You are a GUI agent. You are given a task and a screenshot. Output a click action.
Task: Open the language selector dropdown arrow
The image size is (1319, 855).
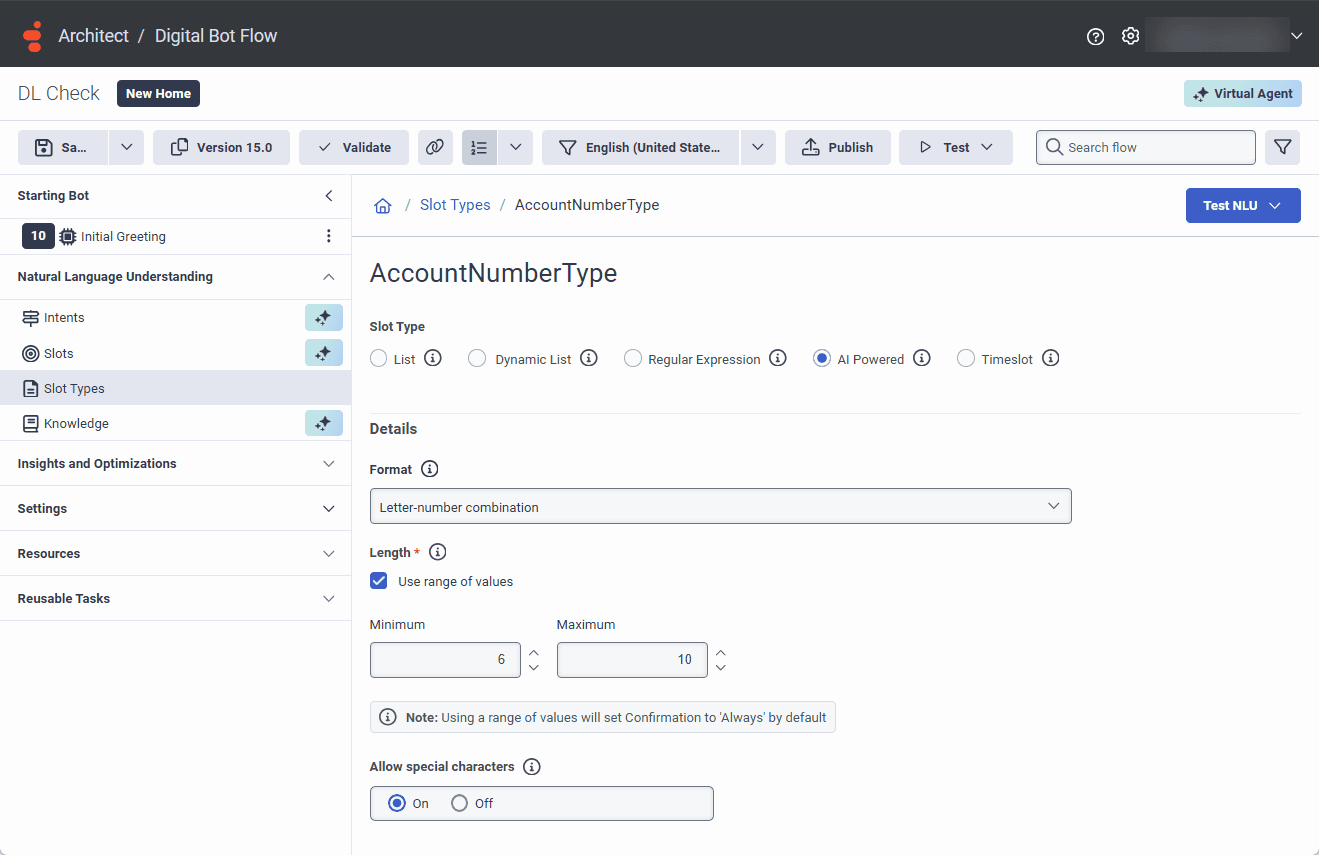click(x=757, y=147)
